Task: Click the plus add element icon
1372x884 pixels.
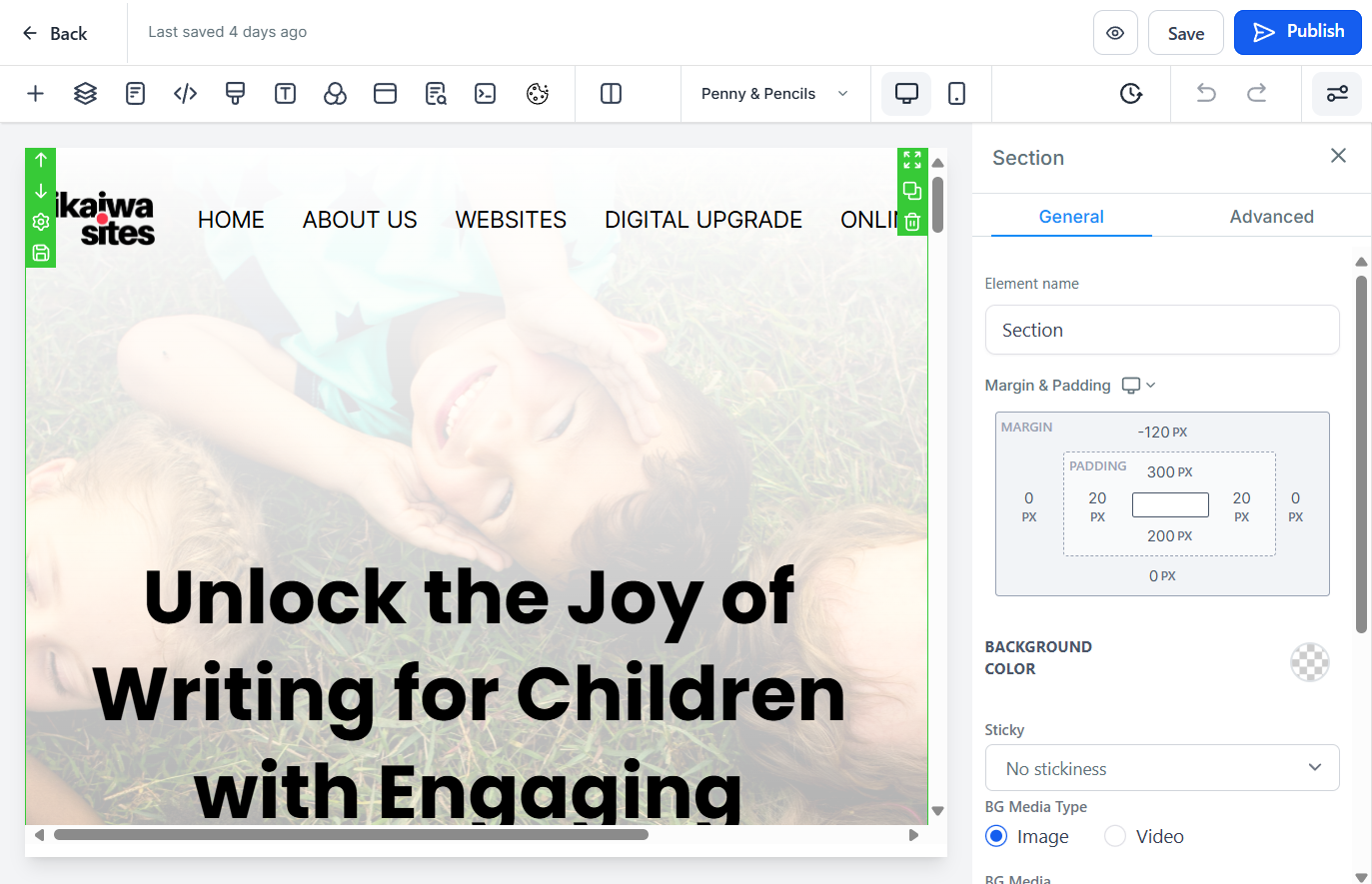Action: (35, 94)
